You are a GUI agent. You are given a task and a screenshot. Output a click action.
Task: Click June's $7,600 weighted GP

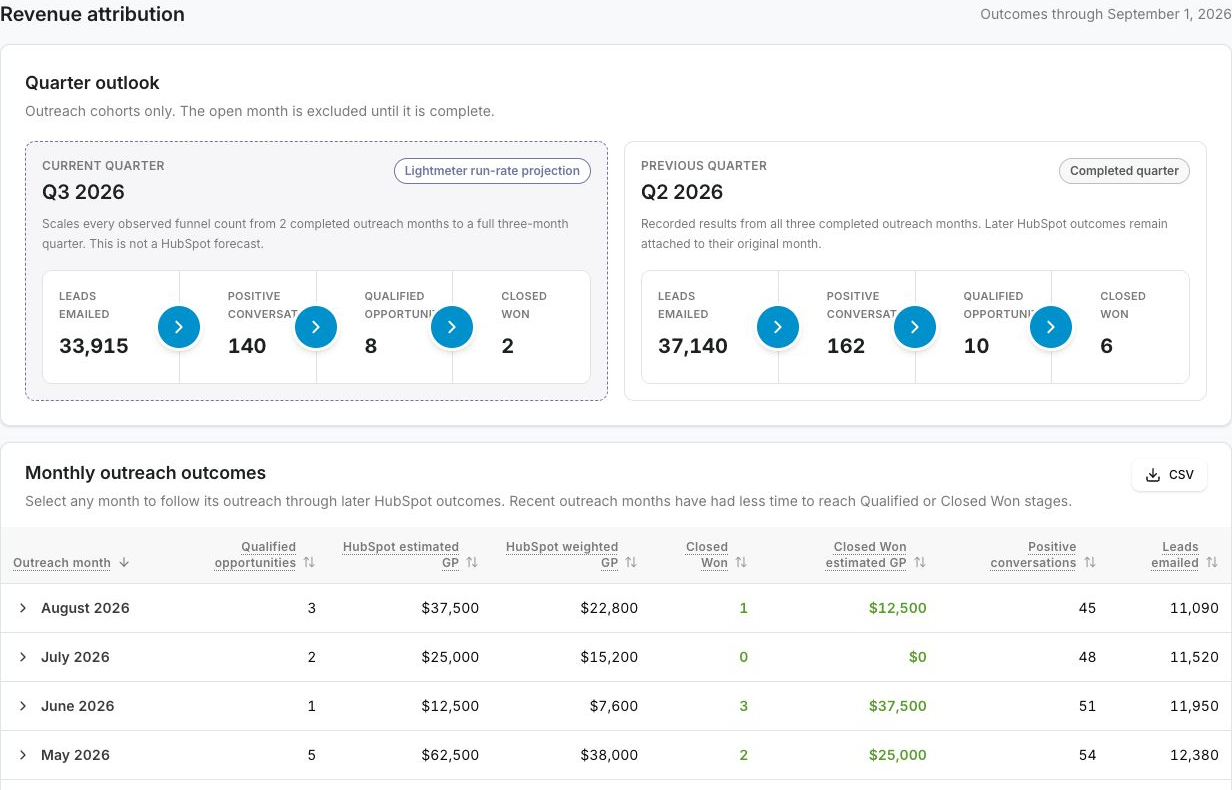[613, 706]
